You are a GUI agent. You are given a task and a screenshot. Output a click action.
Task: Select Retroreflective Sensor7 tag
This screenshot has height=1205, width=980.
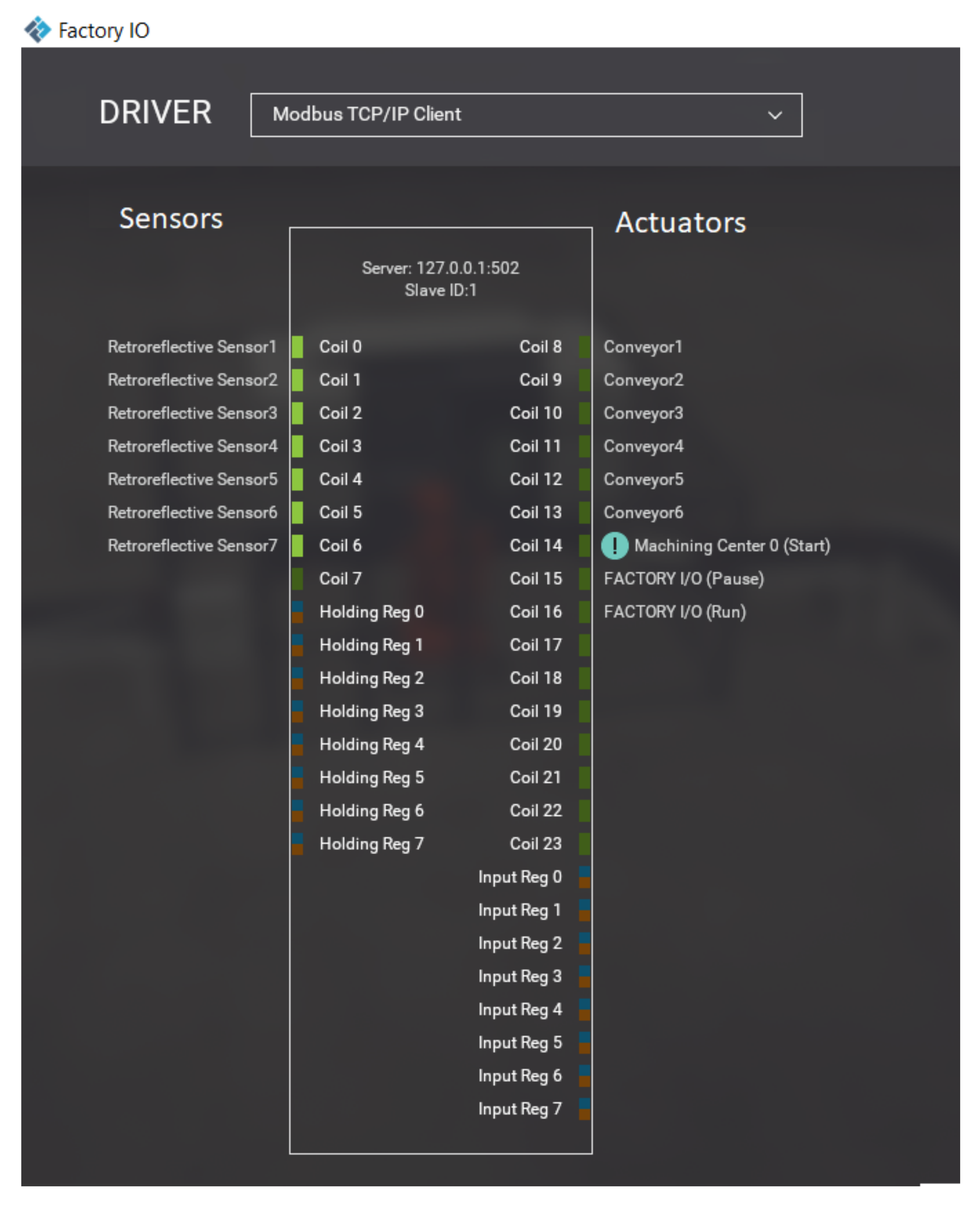point(192,546)
